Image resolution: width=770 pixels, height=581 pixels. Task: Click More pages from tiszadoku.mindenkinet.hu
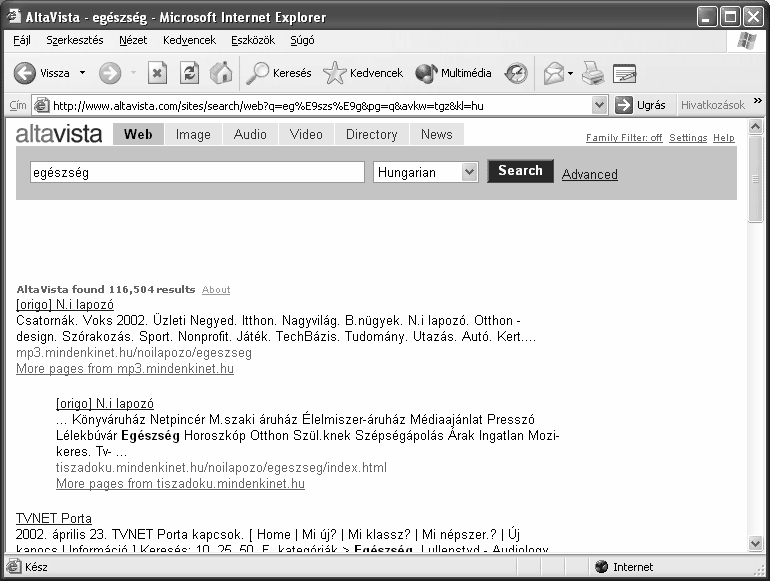[x=180, y=483]
